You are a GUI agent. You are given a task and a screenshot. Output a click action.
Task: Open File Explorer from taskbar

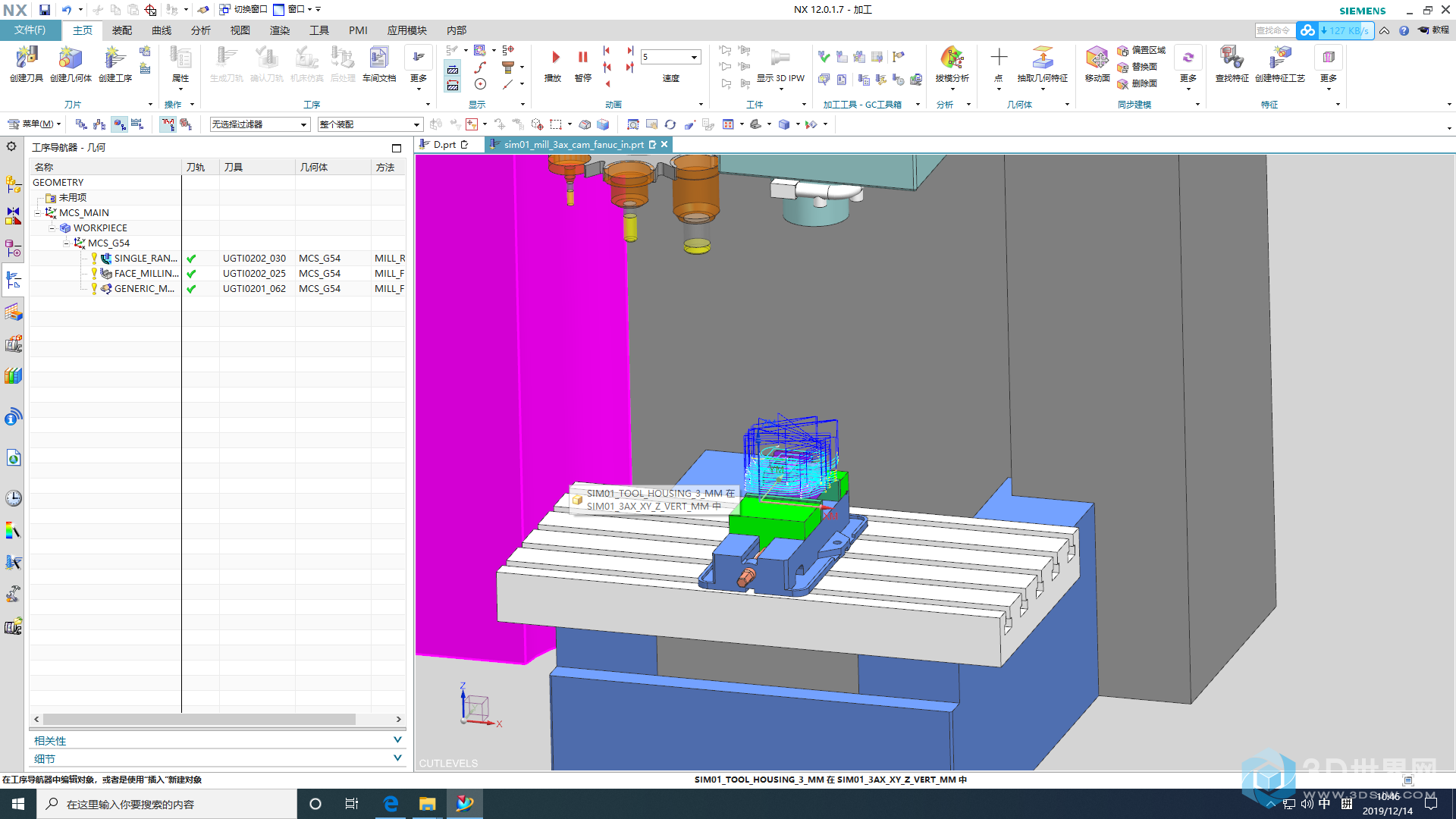(x=428, y=804)
